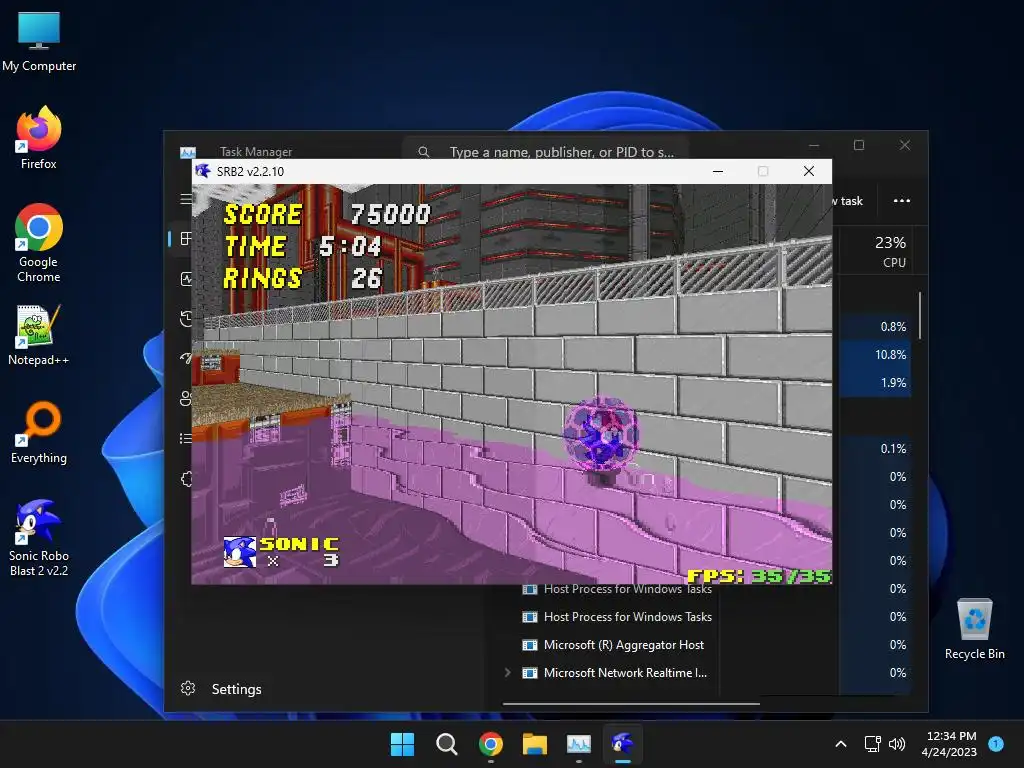Sort by the 23% CPU column header
1024x768 pixels.
pyautogui.click(x=890, y=251)
